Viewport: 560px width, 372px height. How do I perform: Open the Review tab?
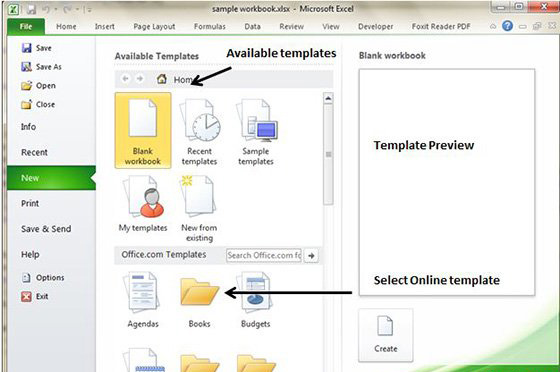[x=291, y=26]
